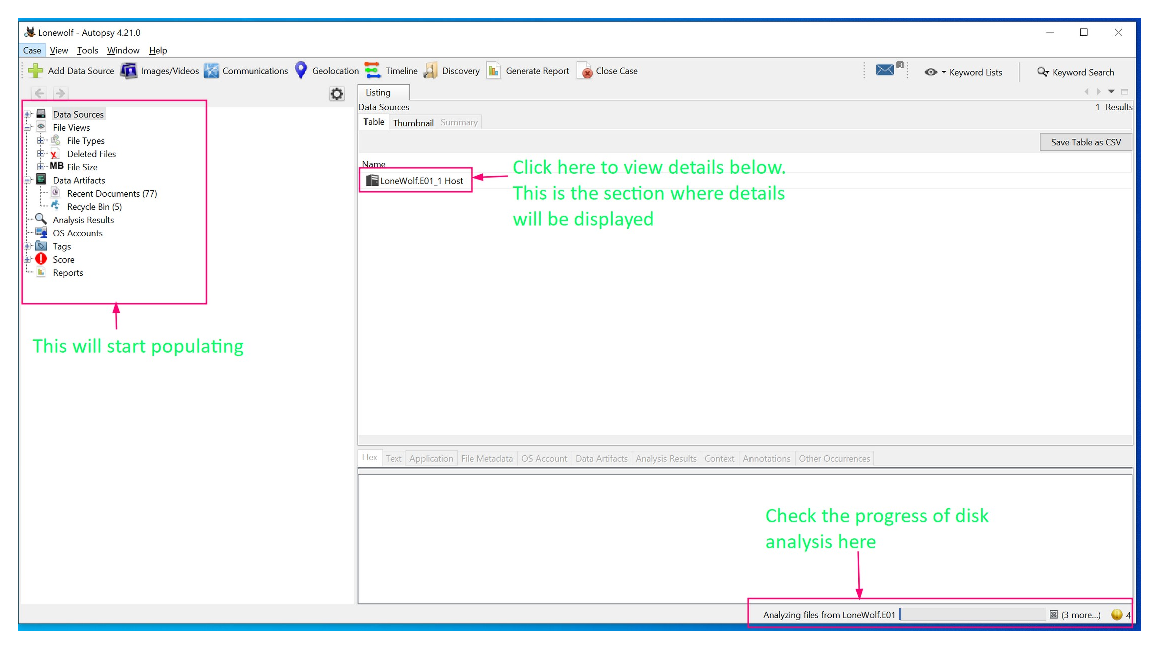Expand the Tags tree node
The width and height of the screenshot is (1159, 649).
pyautogui.click(x=28, y=246)
